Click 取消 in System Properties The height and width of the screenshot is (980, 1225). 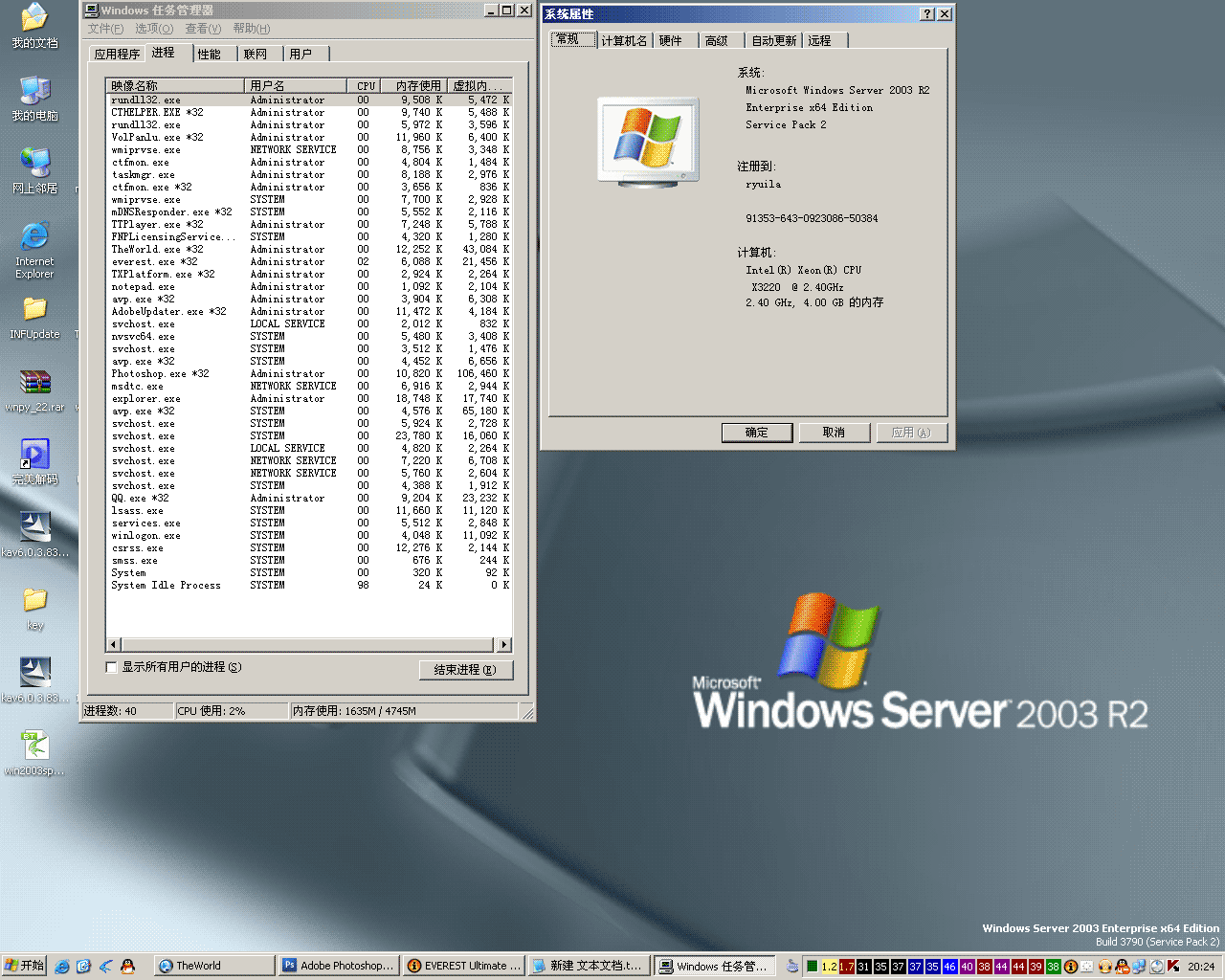pyautogui.click(x=835, y=433)
